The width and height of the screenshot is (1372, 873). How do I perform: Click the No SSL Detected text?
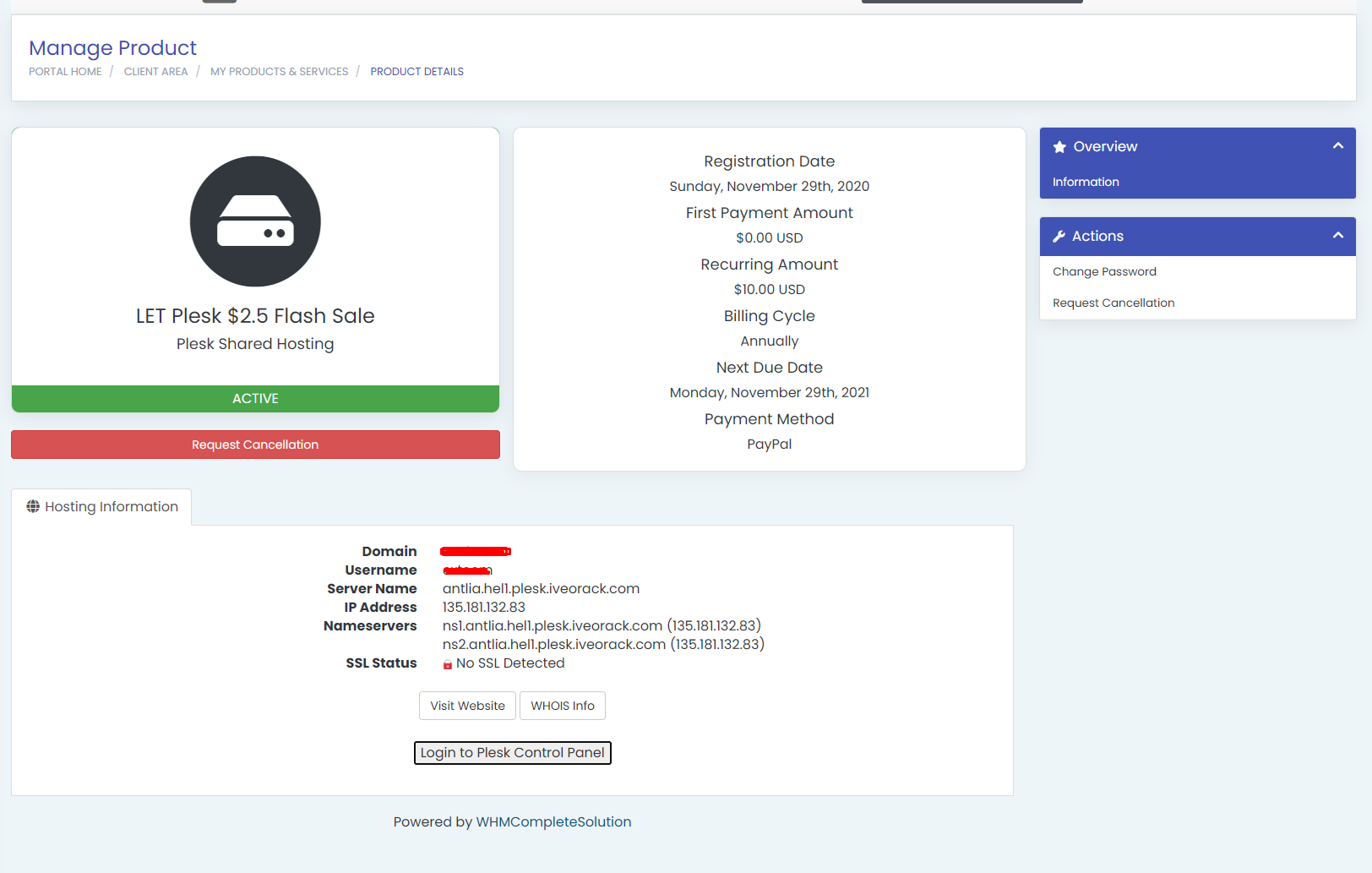(x=510, y=663)
